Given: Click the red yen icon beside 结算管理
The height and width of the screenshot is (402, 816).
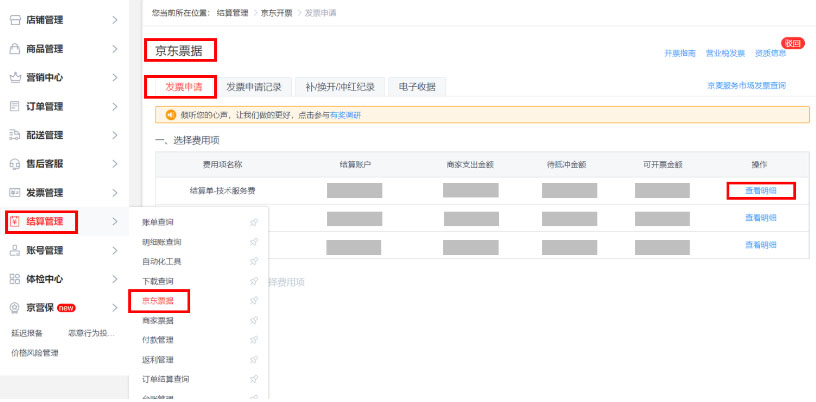Looking at the screenshot, I should pos(15,221).
